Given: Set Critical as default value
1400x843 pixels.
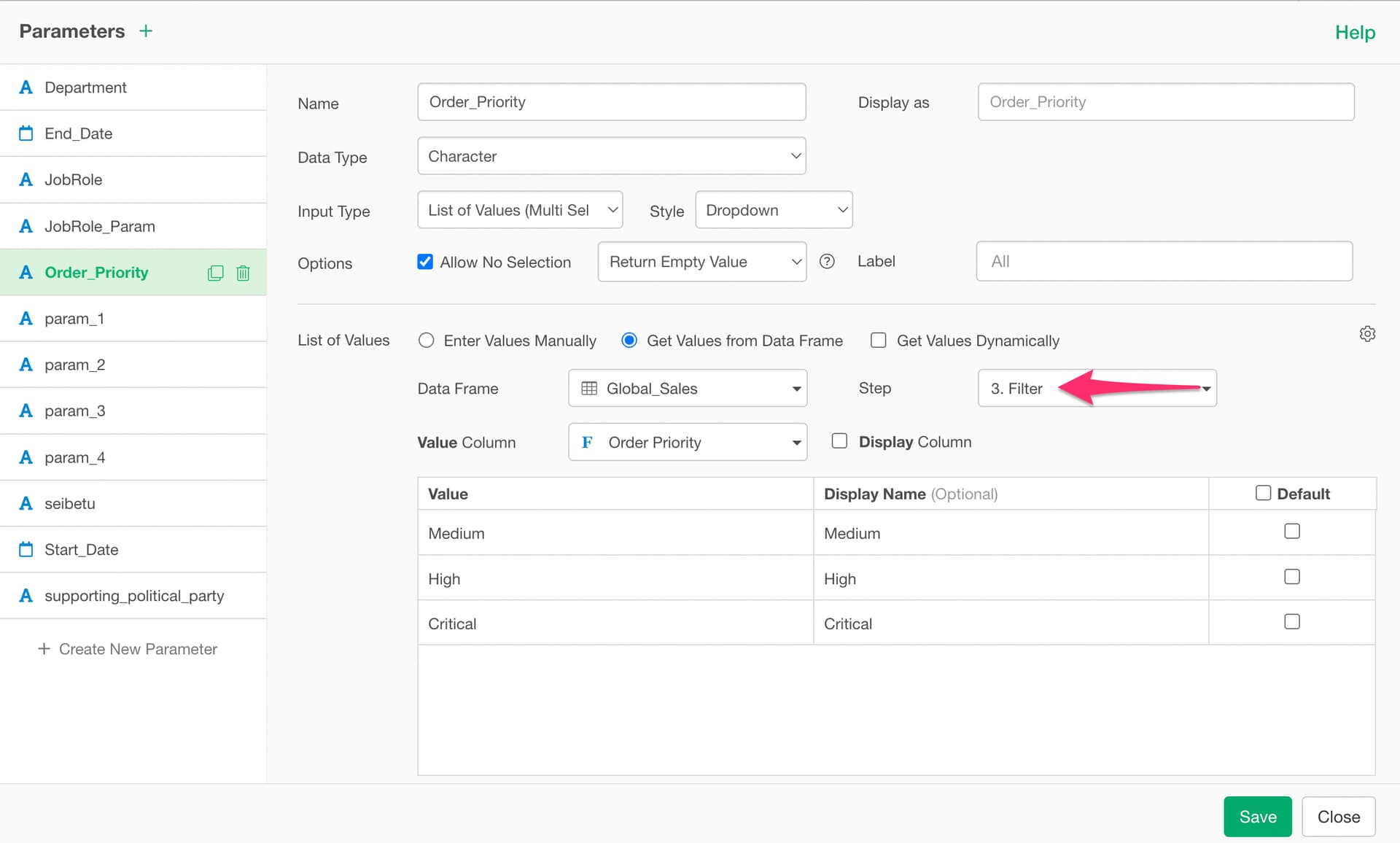Looking at the screenshot, I should pyautogui.click(x=1292, y=621).
